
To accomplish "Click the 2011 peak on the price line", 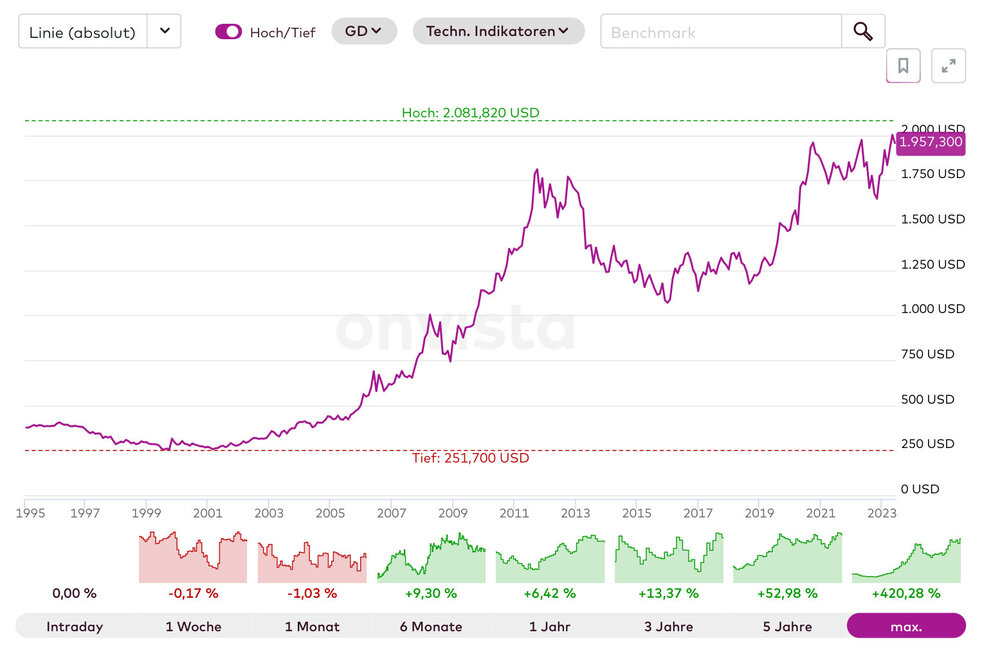I will tap(537, 170).
